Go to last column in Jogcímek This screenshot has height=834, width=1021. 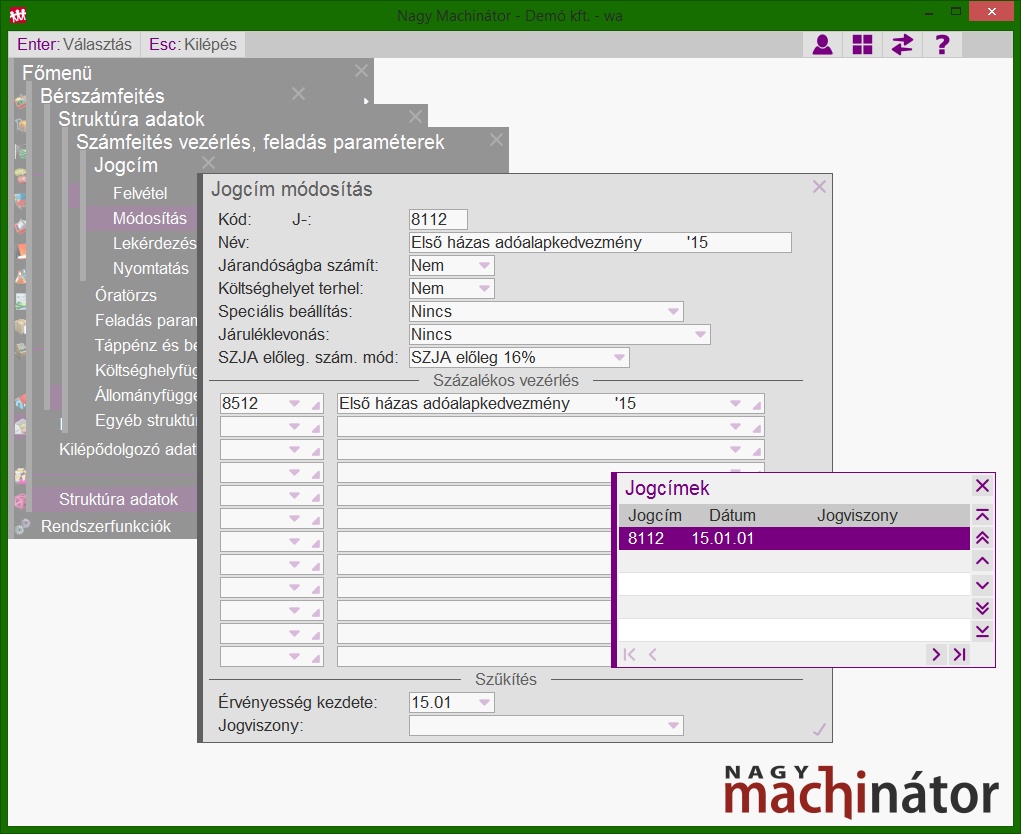tap(959, 654)
